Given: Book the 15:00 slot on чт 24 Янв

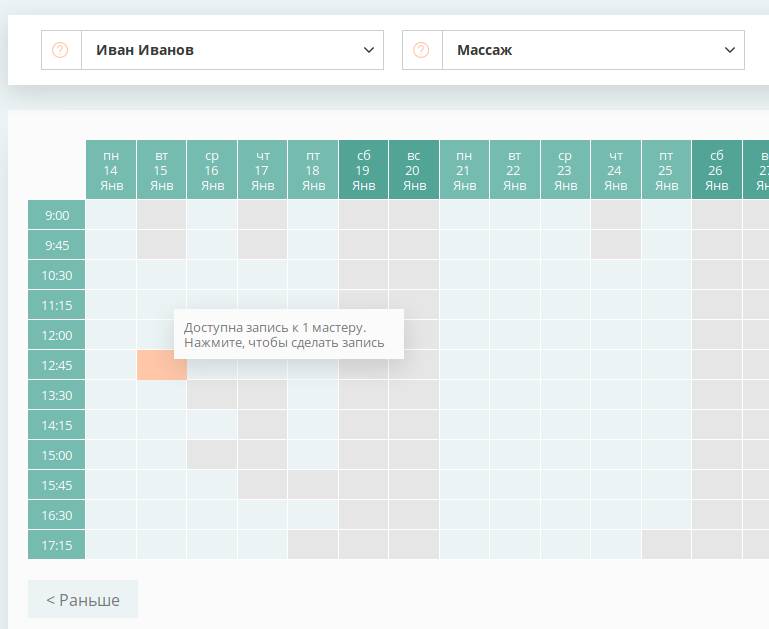Looking at the screenshot, I should 615,454.
